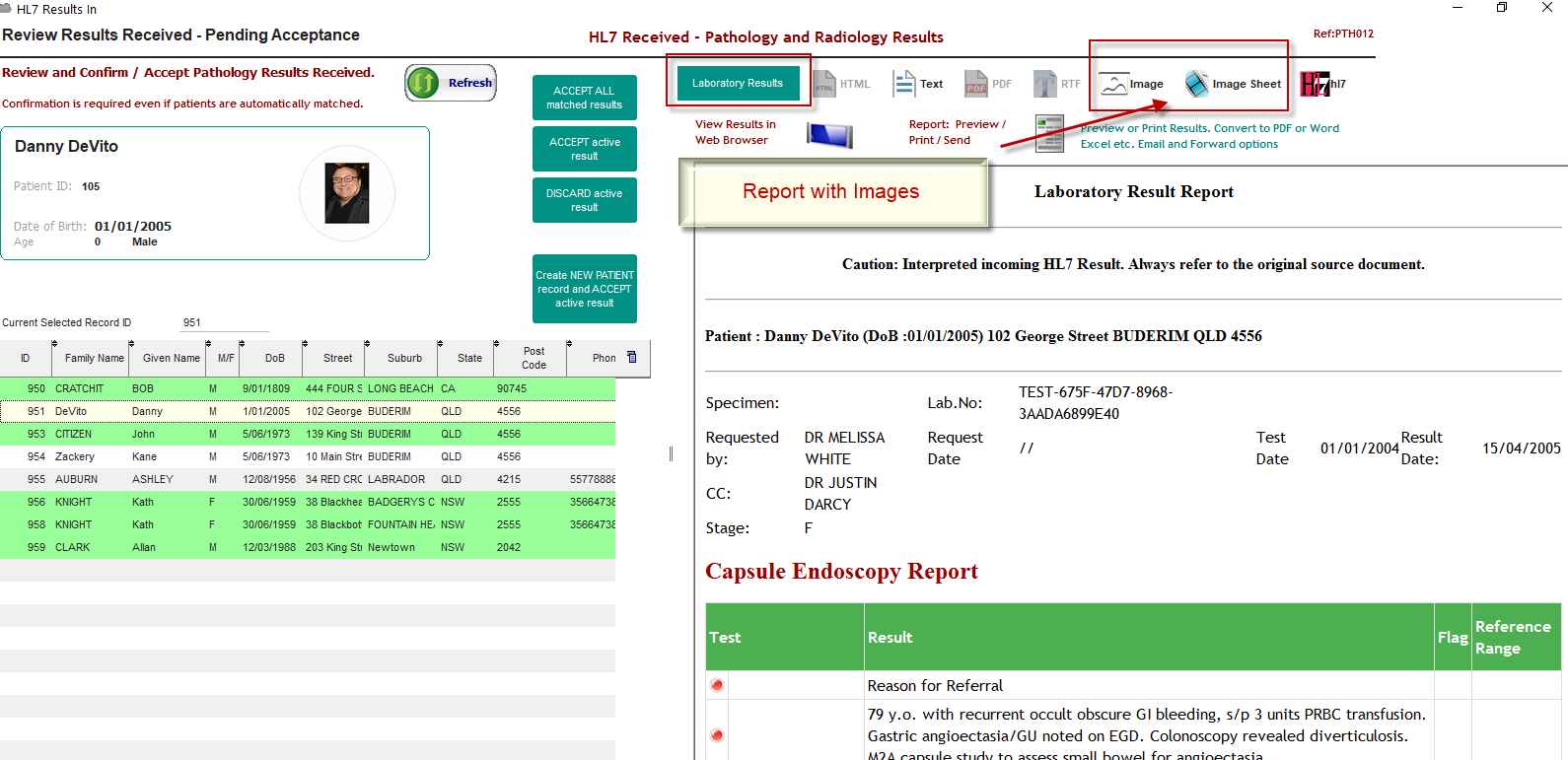Image resolution: width=1568 pixels, height=760 pixels.
Task: Click 'View Results in Web Browser' label
Action: pyautogui.click(x=736, y=132)
